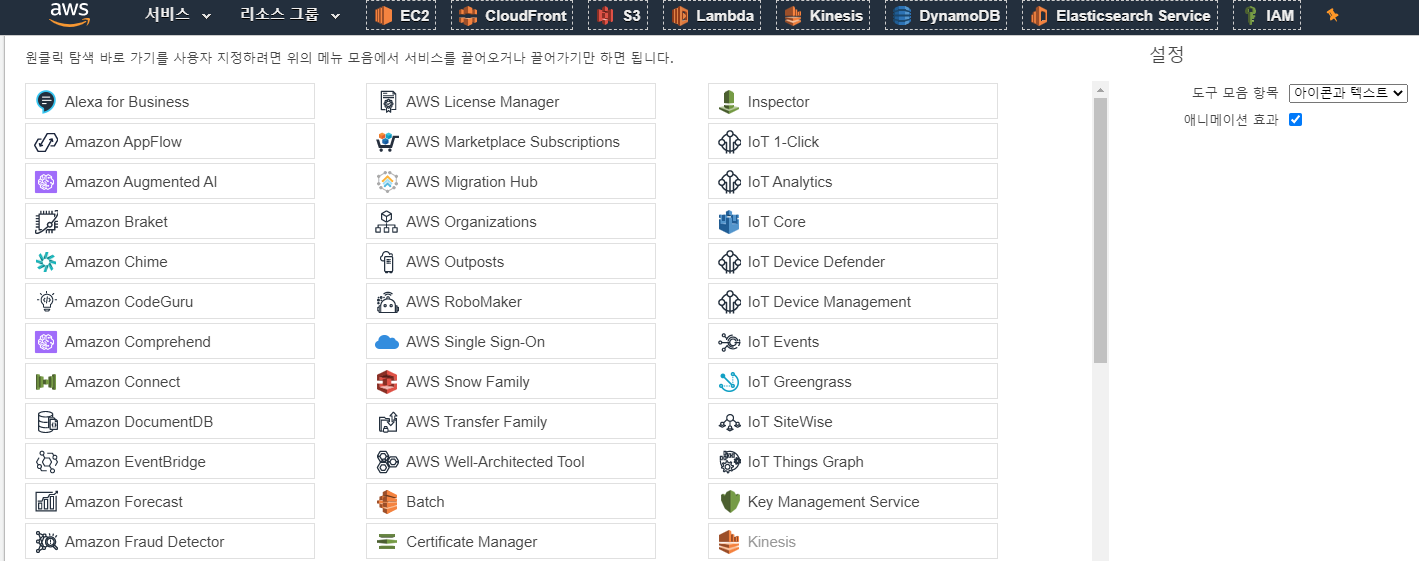Select IoT Device Defender icon

coord(729,261)
